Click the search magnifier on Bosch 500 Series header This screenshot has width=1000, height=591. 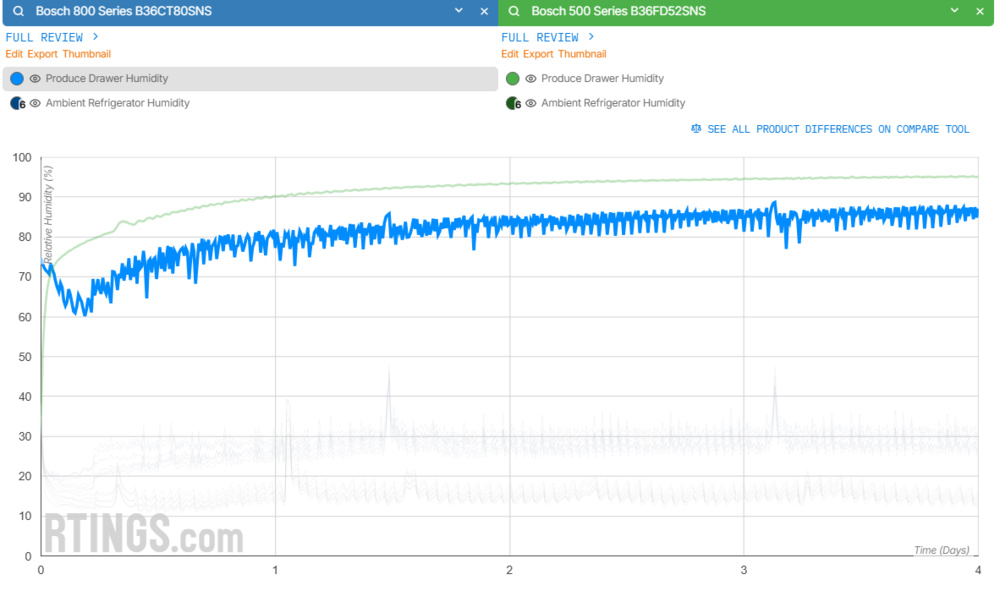[x=513, y=11]
